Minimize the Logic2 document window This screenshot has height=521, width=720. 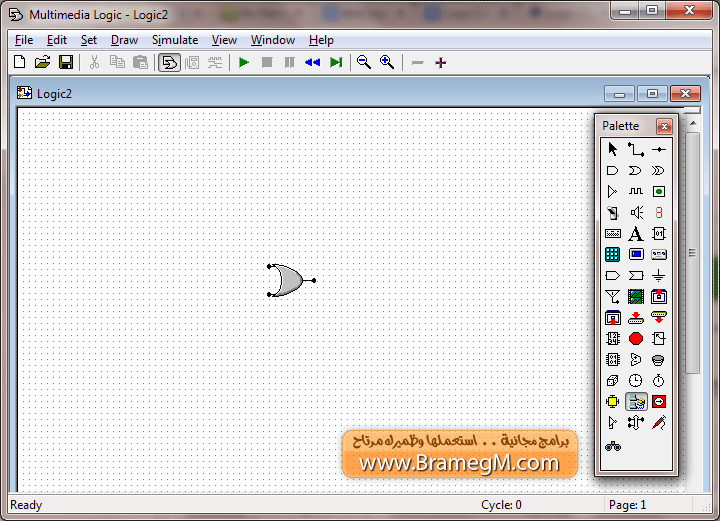tap(619, 94)
